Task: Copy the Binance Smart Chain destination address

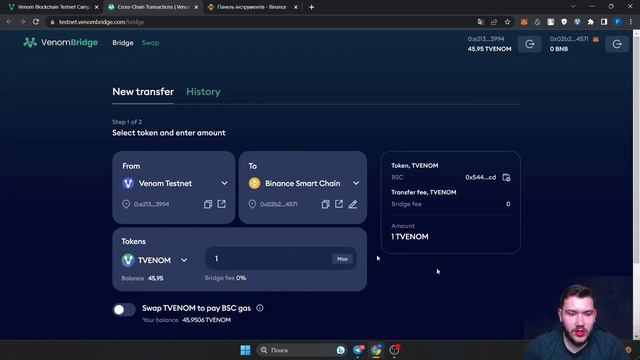Action: tap(325, 204)
